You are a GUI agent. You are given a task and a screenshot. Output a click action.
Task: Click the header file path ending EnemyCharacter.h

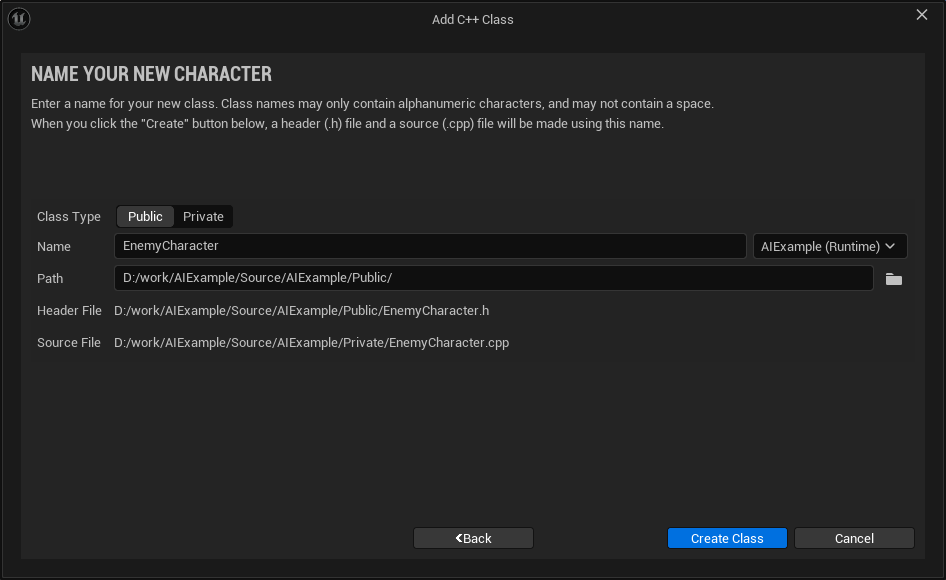(302, 311)
